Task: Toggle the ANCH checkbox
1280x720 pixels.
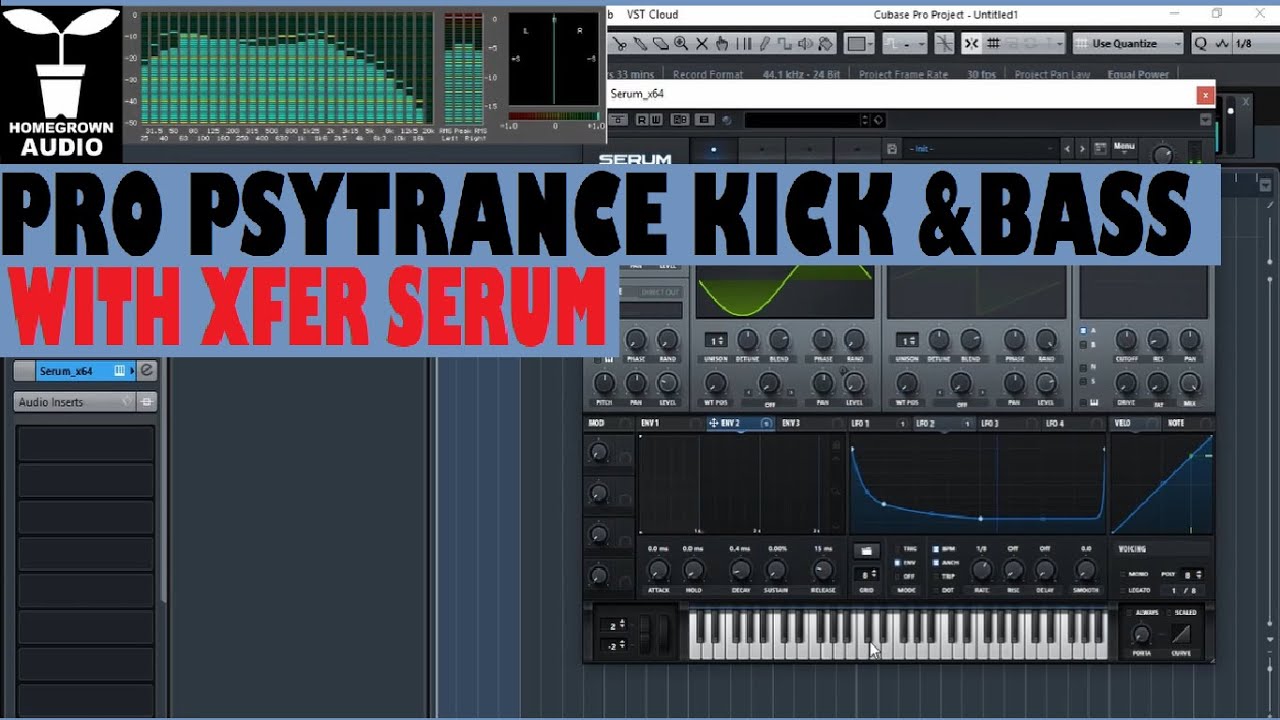Action: pos(935,563)
